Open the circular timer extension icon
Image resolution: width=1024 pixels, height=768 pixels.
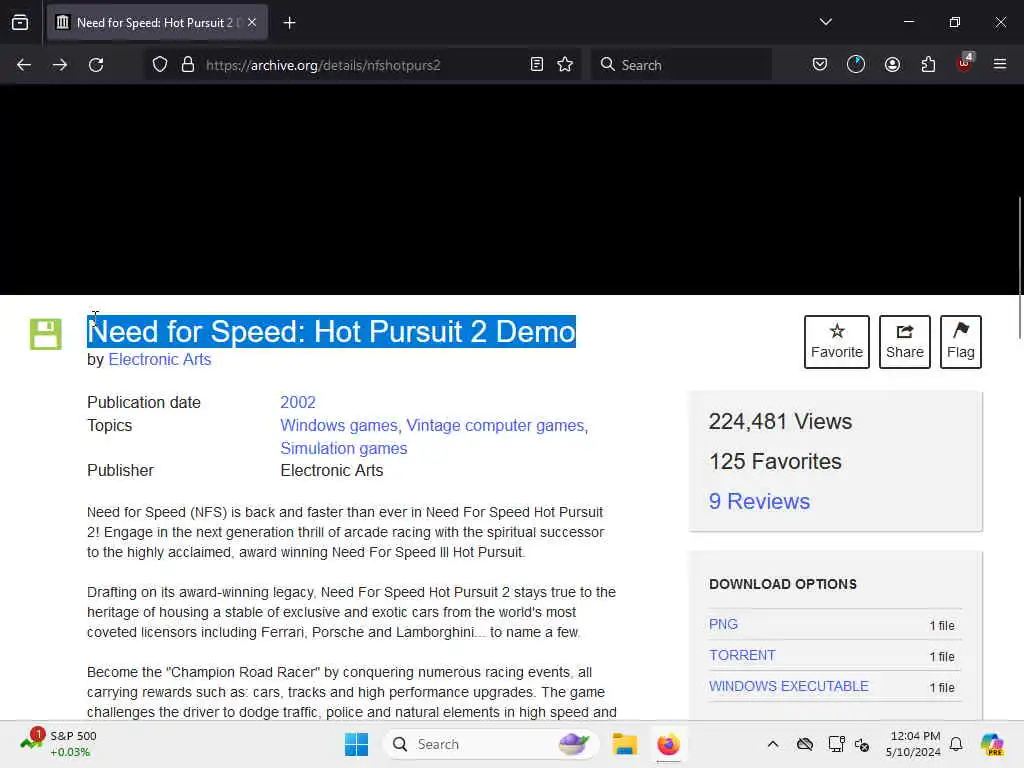pyautogui.click(x=856, y=65)
